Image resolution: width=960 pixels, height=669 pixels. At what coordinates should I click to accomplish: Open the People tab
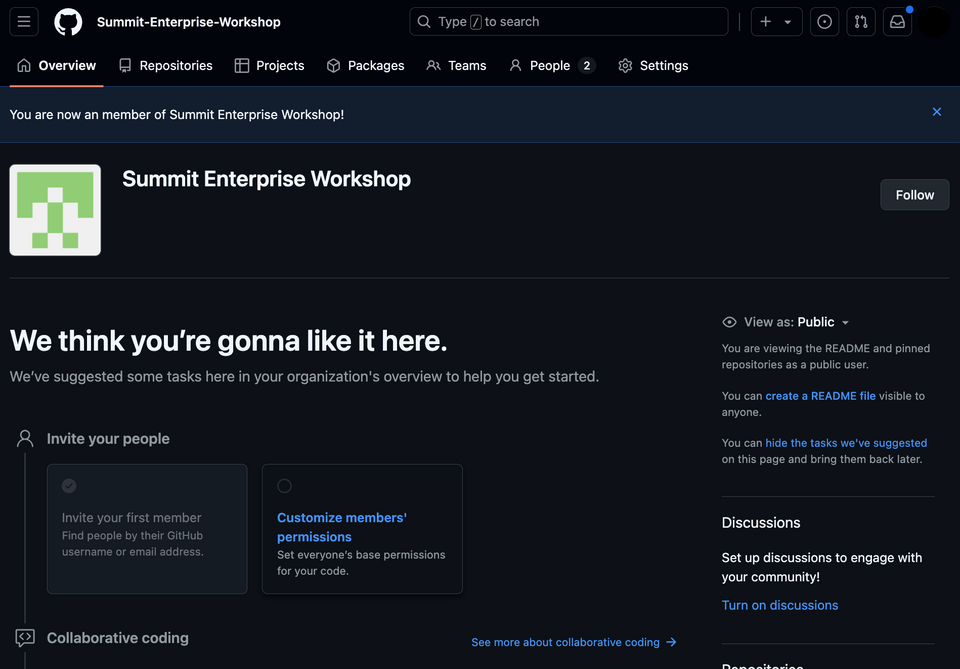point(552,65)
